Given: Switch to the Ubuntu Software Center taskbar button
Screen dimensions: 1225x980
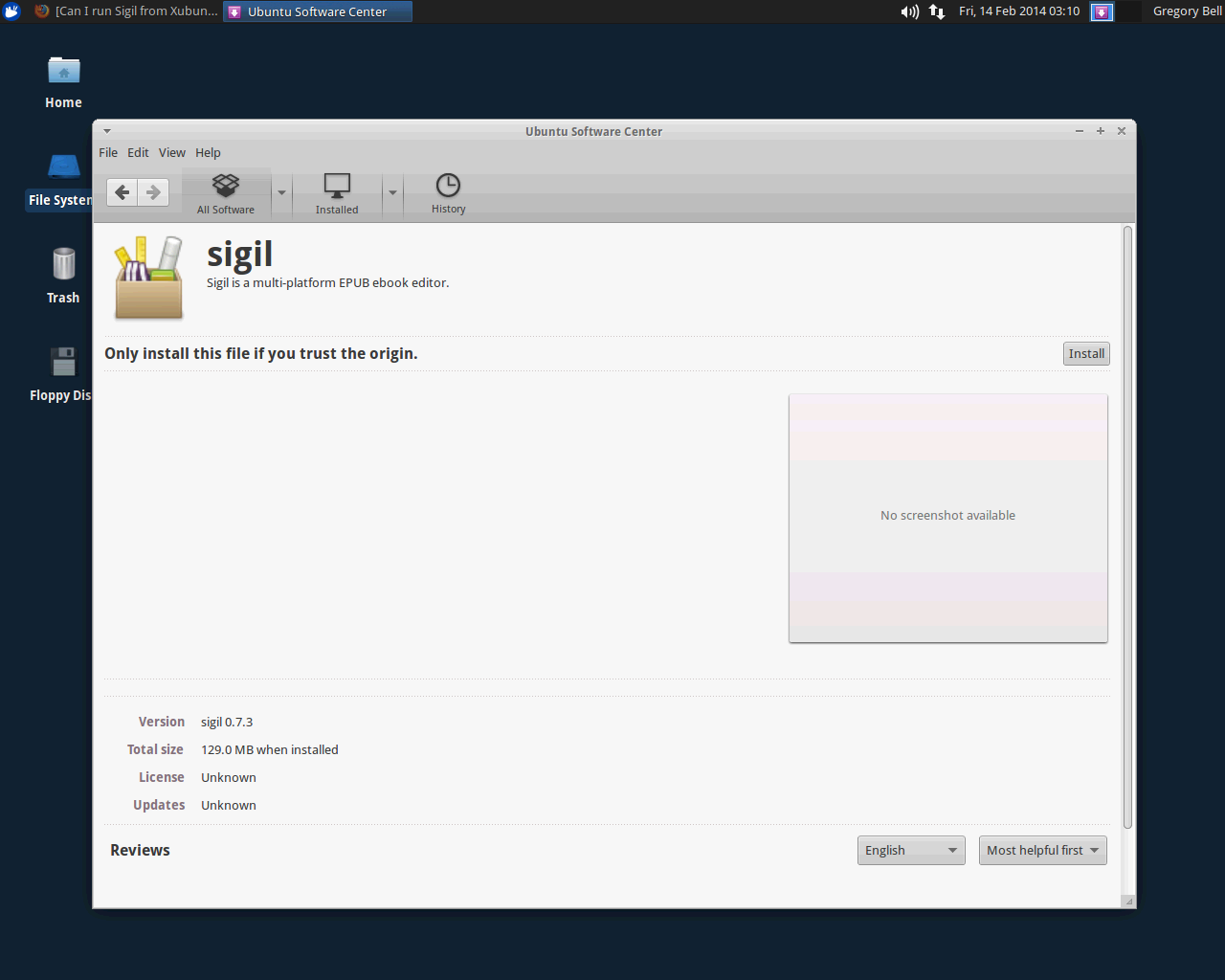Looking at the screenshot, I should point(318,11).
